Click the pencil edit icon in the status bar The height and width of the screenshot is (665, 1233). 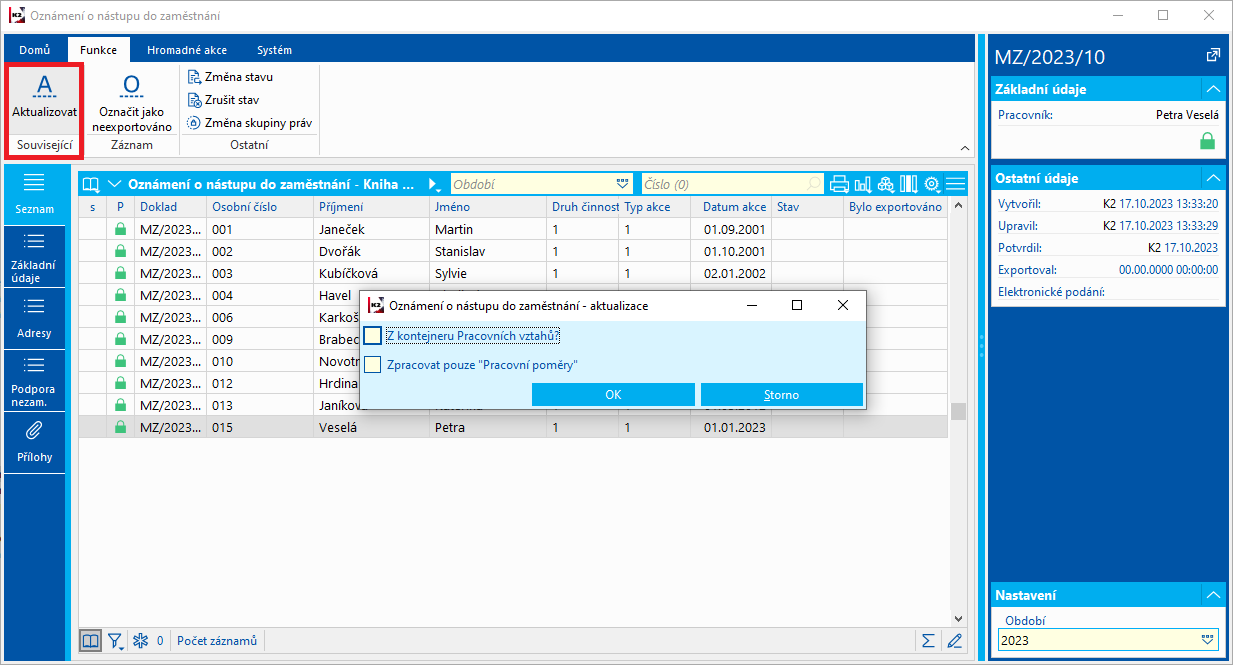point(955,641)
